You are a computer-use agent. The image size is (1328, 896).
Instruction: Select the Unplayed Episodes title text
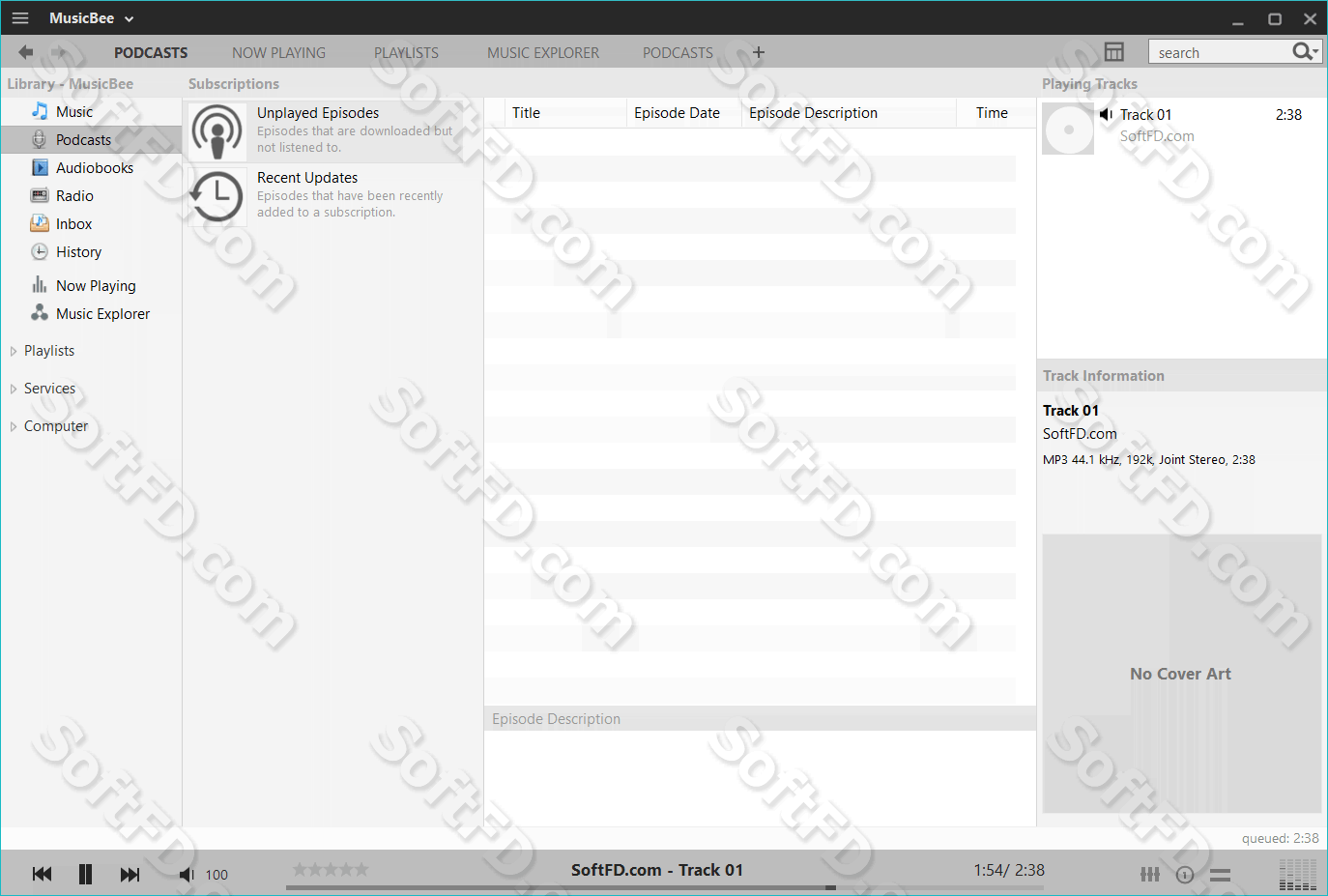coord(318,113)
